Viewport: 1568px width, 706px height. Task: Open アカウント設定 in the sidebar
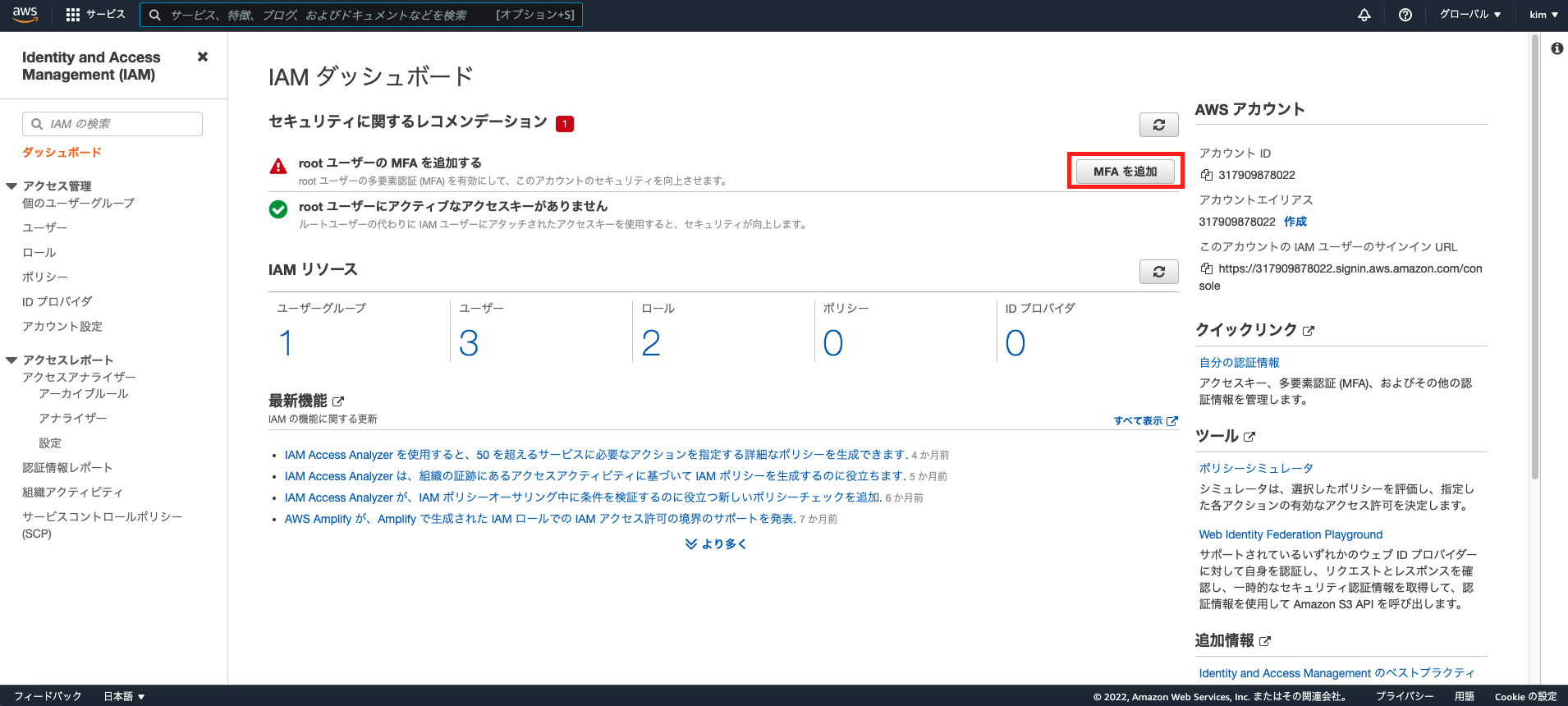click(62, 326)
